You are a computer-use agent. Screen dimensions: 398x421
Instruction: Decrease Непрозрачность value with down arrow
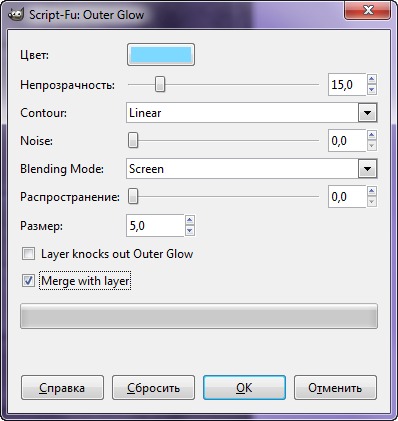pos(372,89)
